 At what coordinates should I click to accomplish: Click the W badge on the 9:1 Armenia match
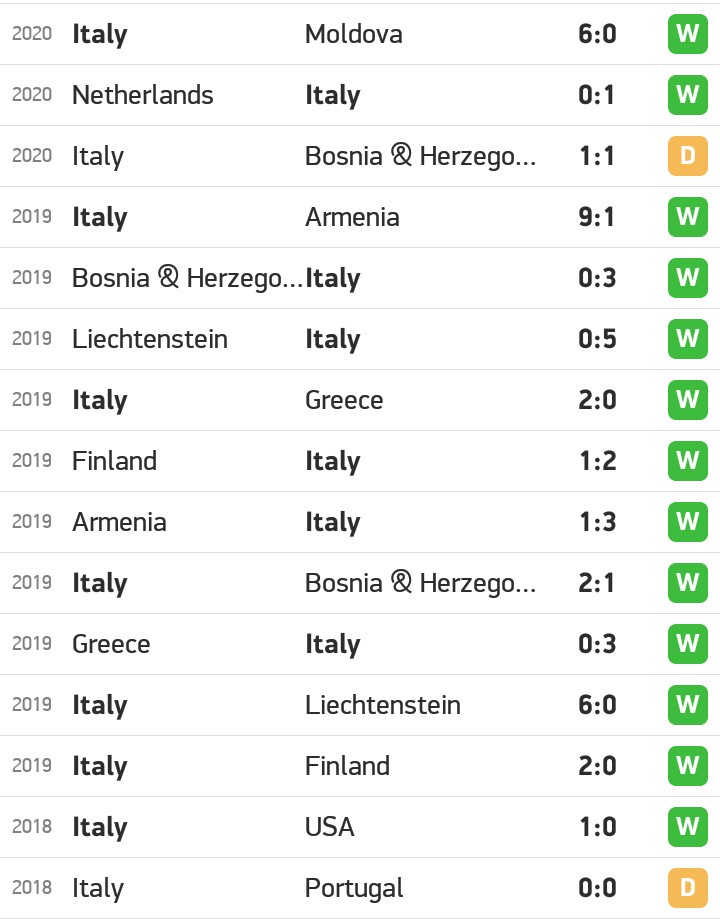[687, 217]
